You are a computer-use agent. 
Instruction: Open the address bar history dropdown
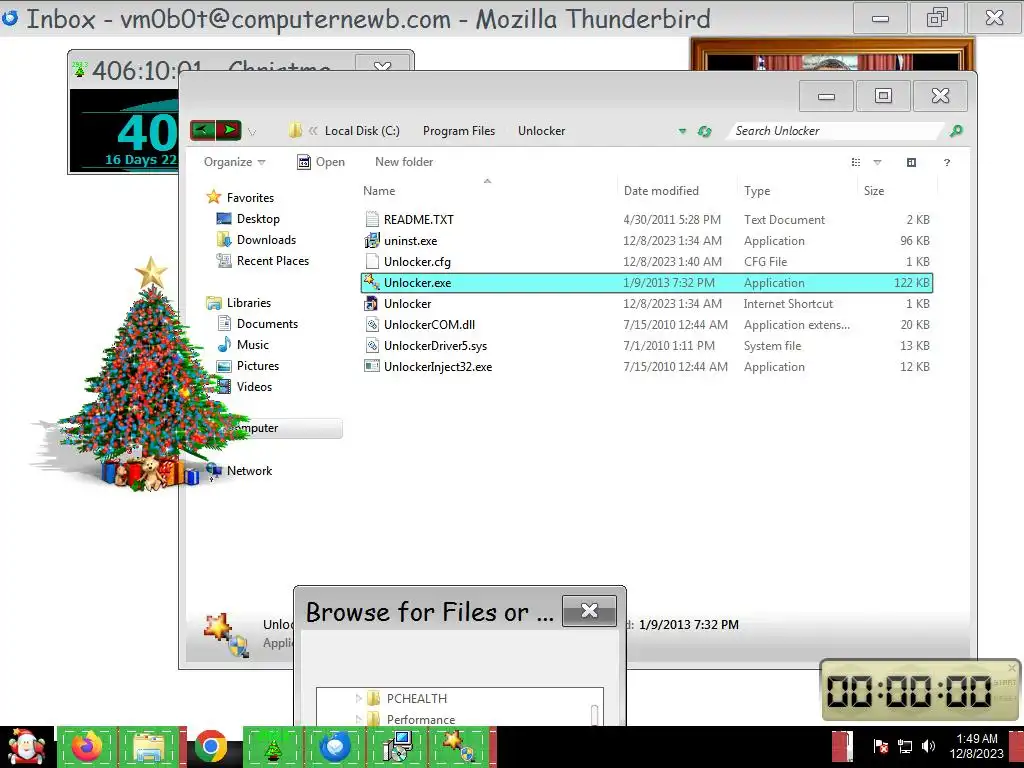682,131
